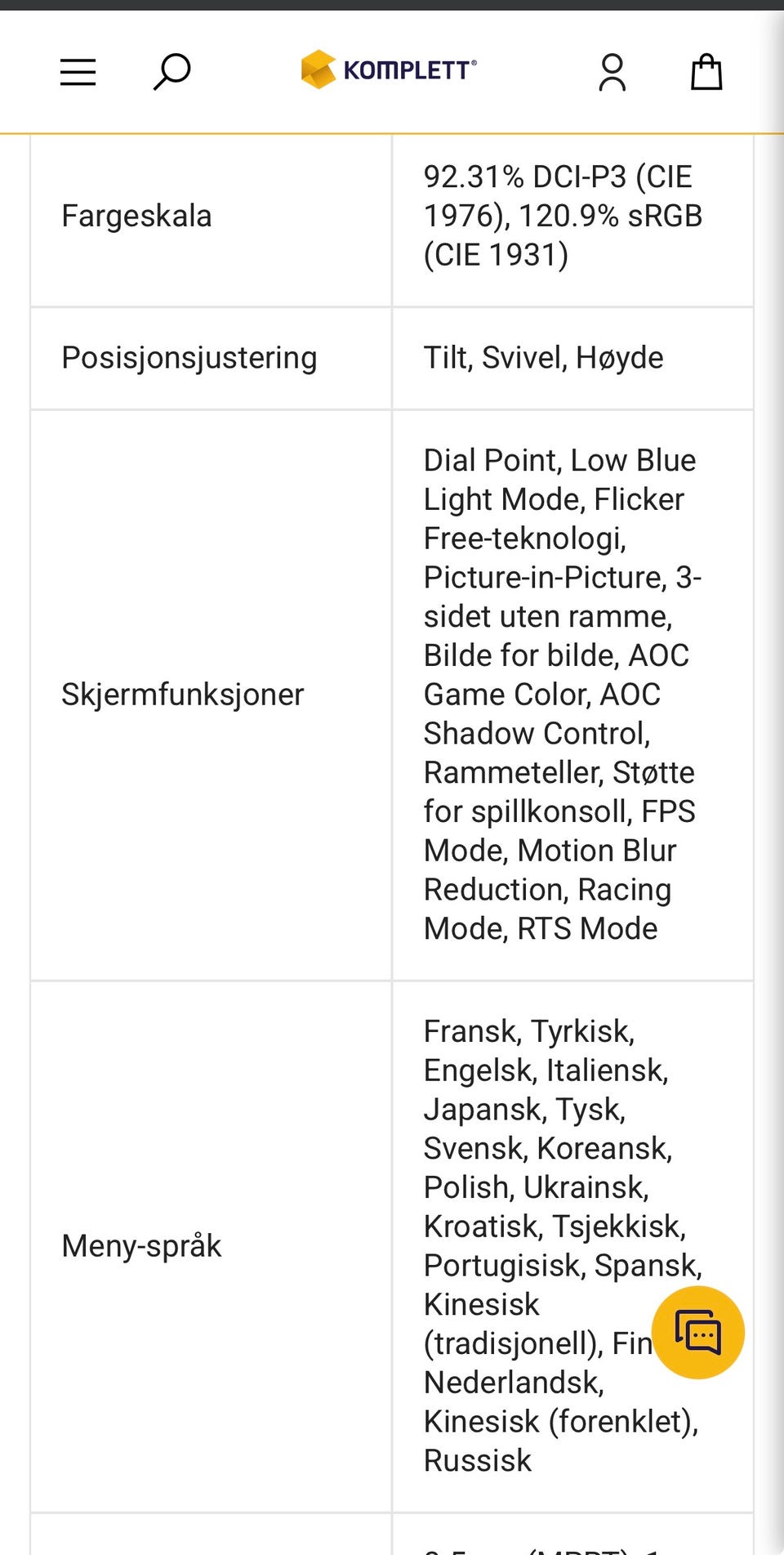The height and width of the screenshot is (1555, 784).
Task: Click the Russisk language entry
Action: (x=477, y=1460)
